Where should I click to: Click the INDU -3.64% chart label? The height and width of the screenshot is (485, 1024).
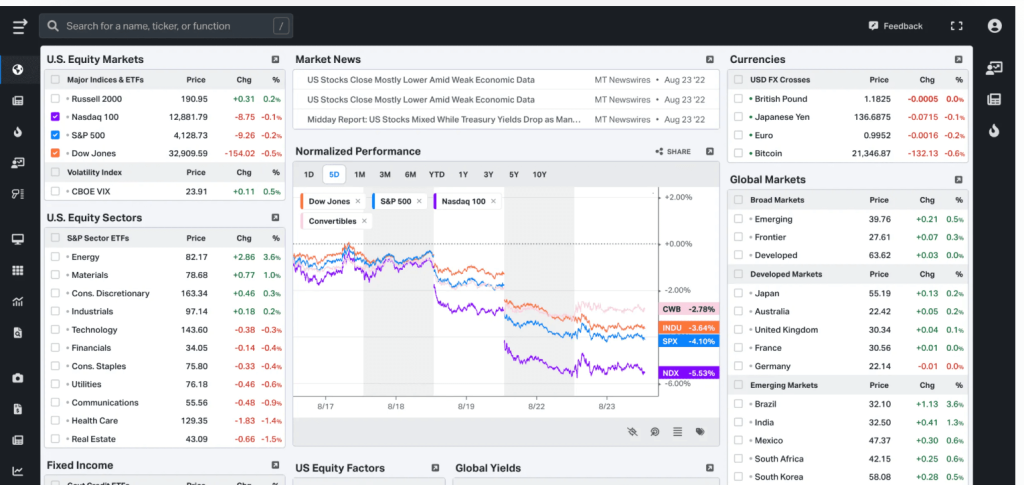[689, 328]
